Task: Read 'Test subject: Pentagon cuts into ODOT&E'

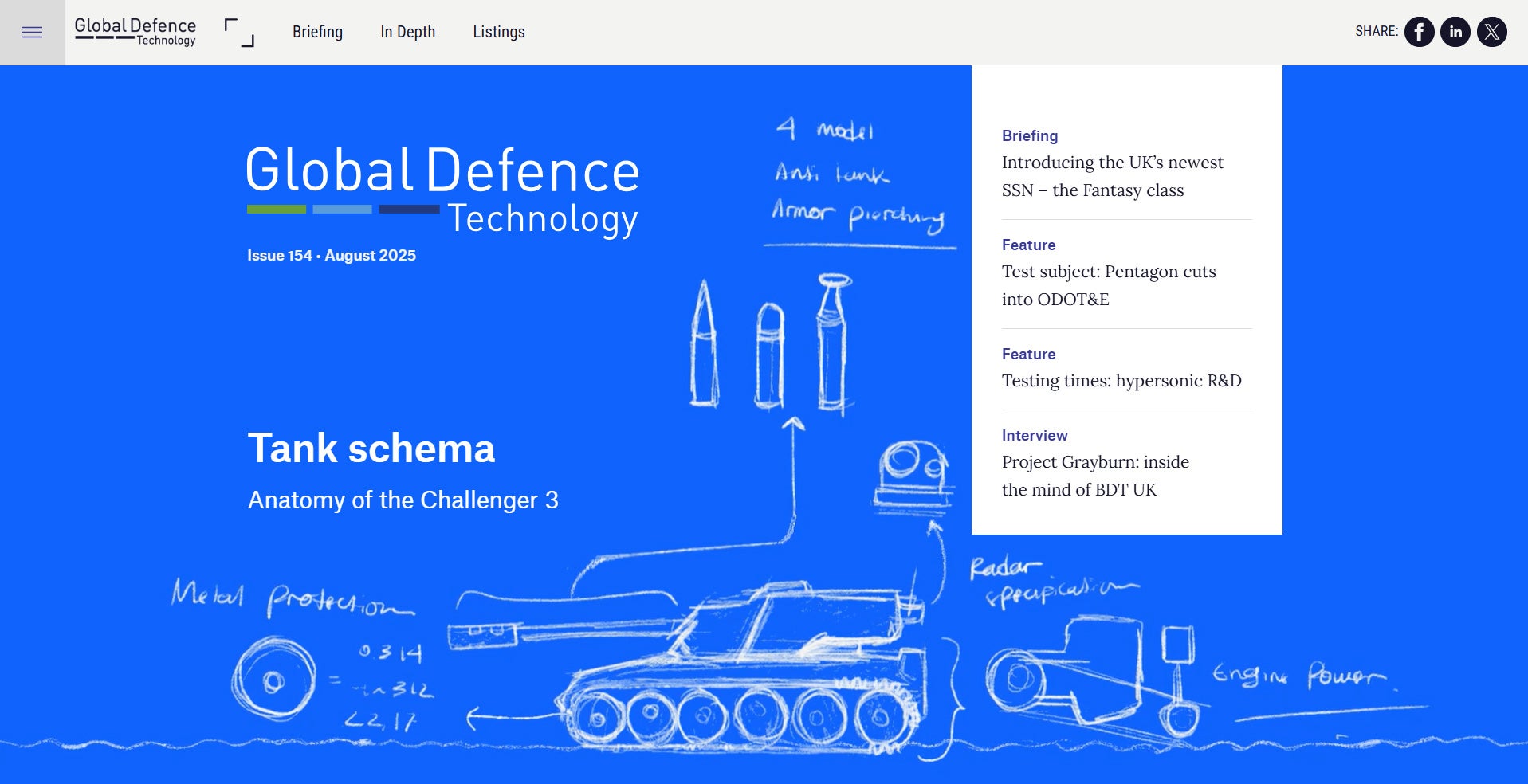Action: tap(1110, 285)
